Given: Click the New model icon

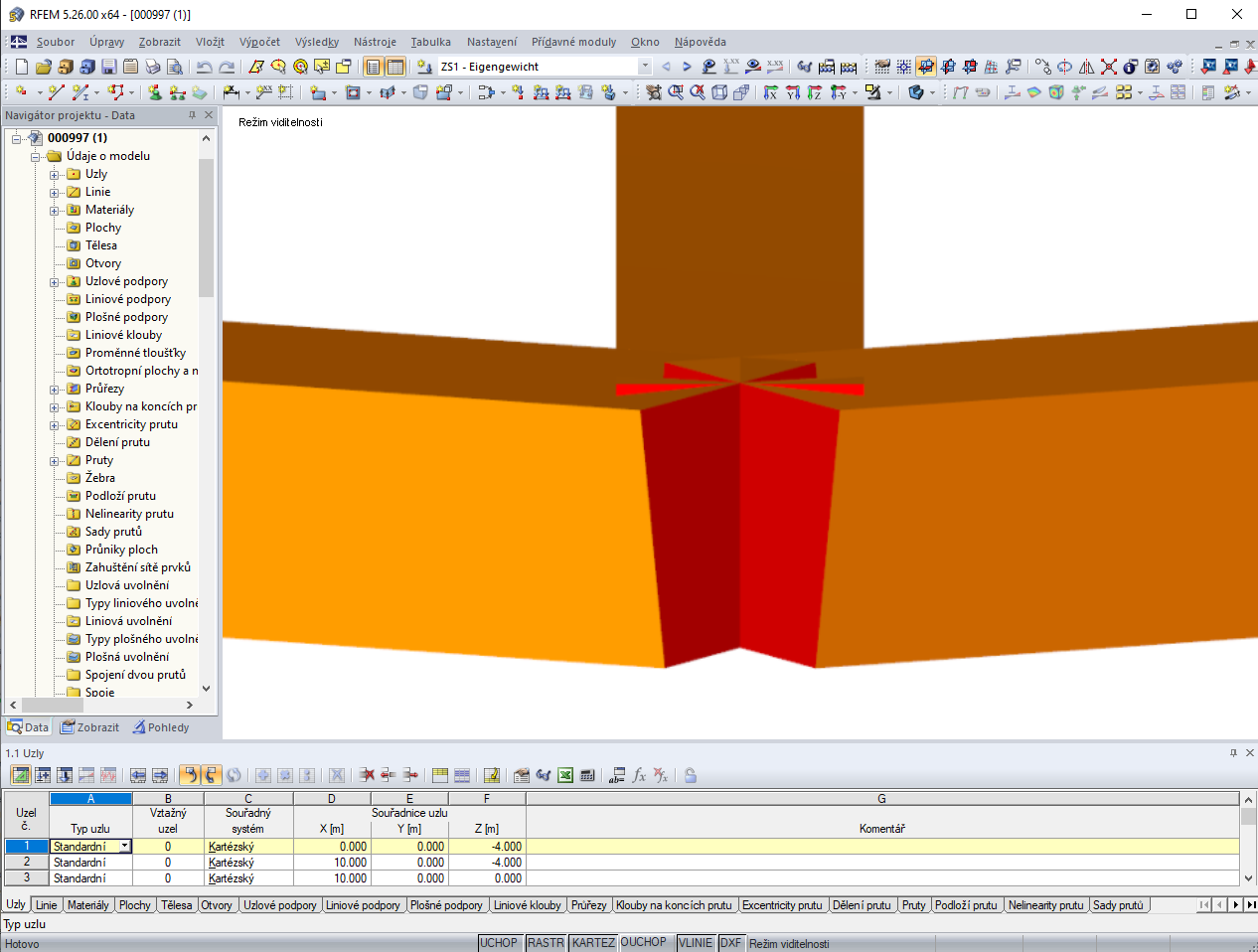Looking at the screenshot, I should (x=22, y=67).
